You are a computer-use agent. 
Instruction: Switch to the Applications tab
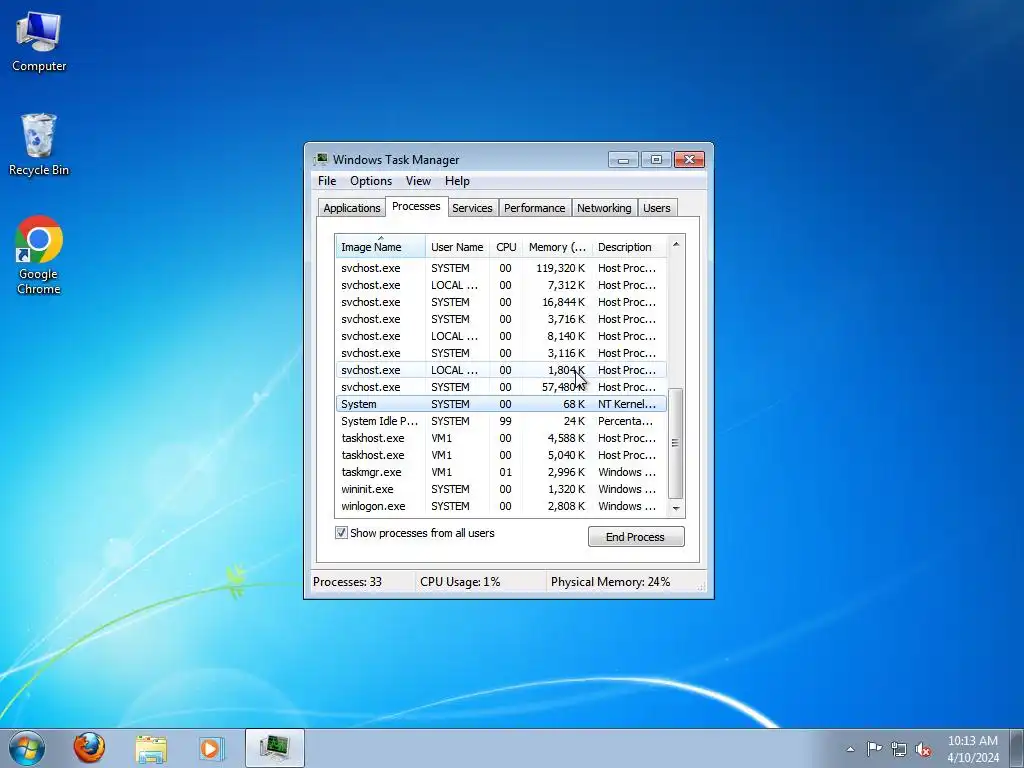(x=351, y=208)
